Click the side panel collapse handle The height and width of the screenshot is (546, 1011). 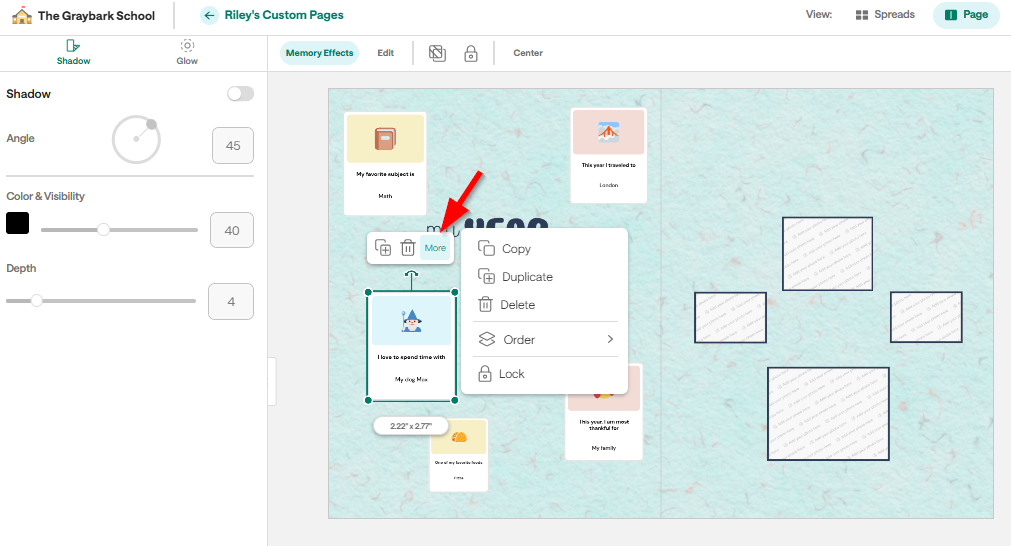click(272, 382)
